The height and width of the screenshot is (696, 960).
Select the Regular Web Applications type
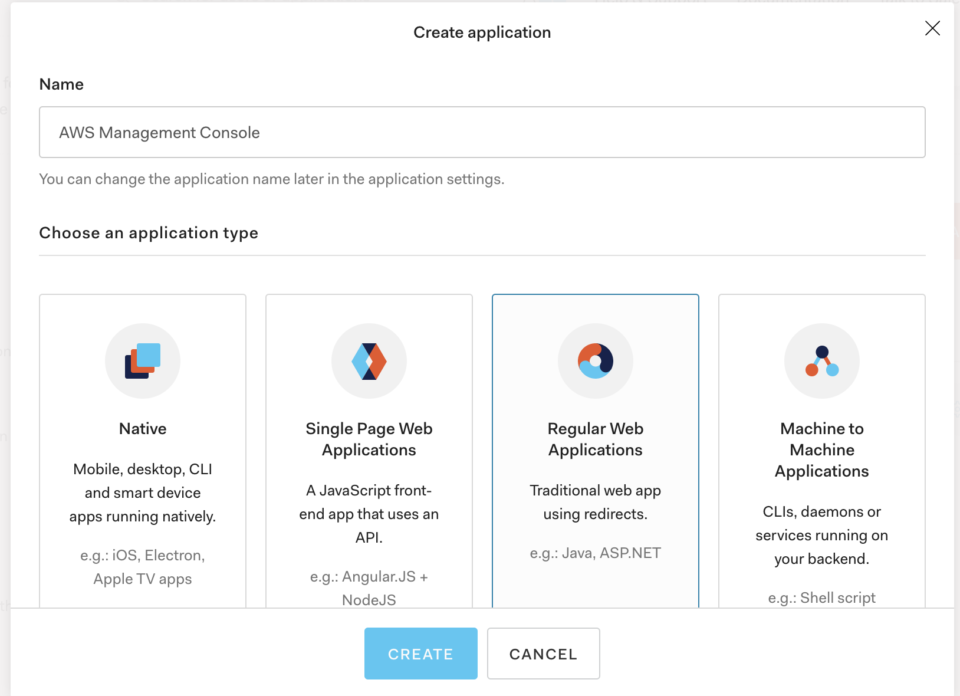[x=595, y=450]
